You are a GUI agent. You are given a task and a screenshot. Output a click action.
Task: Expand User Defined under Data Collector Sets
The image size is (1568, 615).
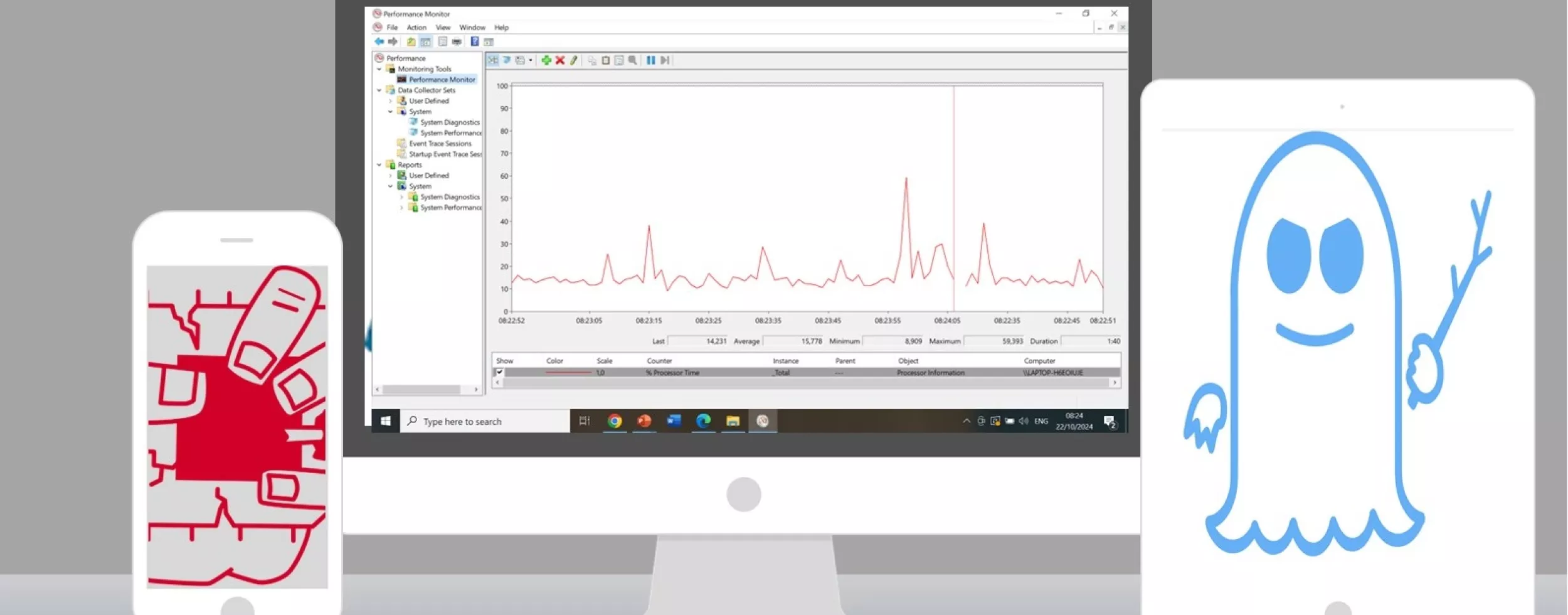(391, 101)
